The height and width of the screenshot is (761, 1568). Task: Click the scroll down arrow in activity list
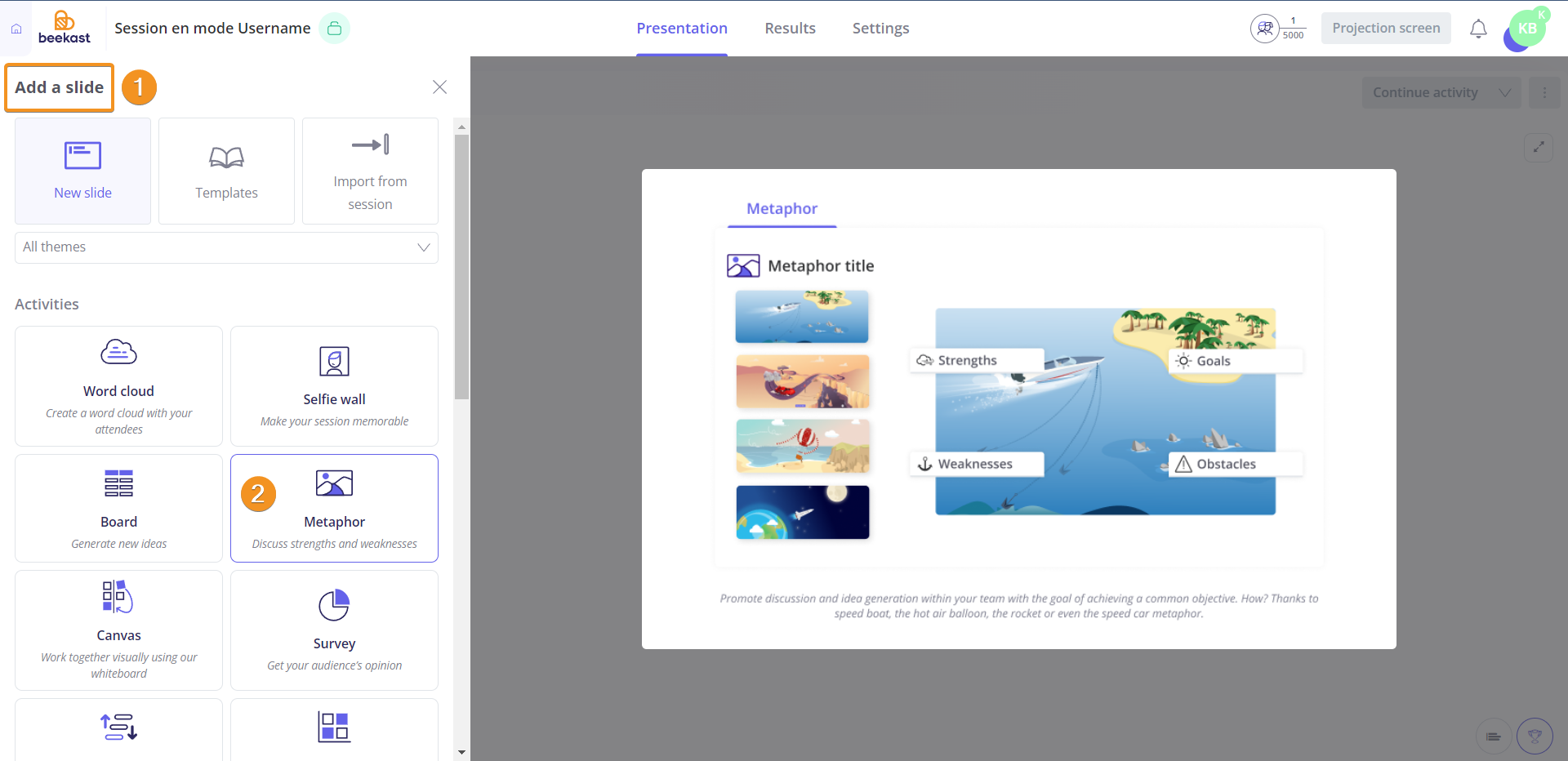click(x=462, y=752)
